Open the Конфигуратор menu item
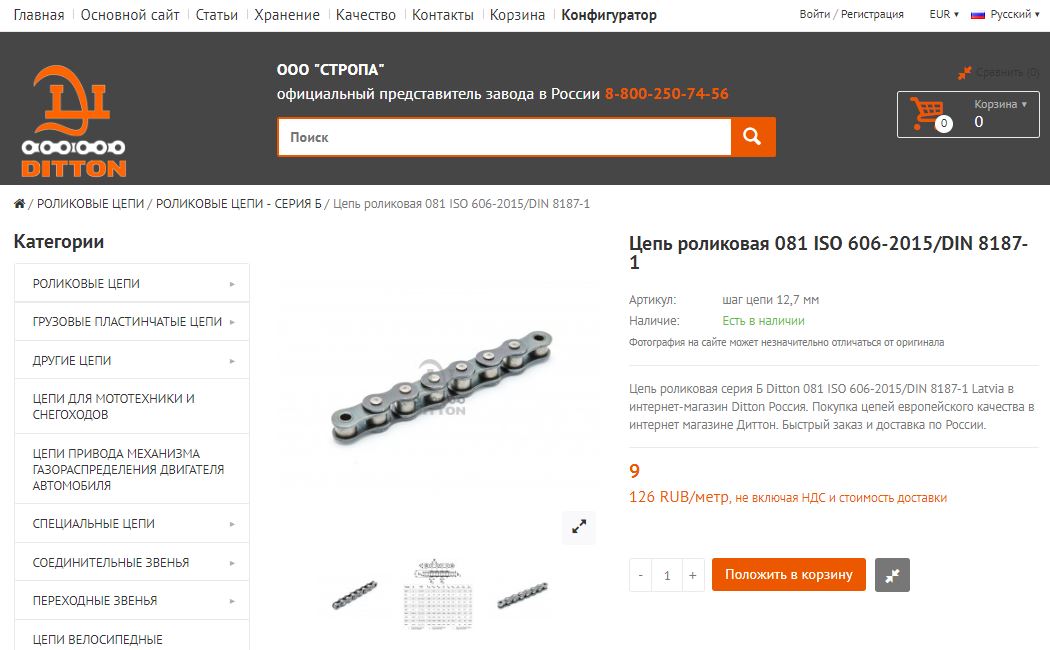Screen dimensions: 1050x650 [x=609, y=15]
